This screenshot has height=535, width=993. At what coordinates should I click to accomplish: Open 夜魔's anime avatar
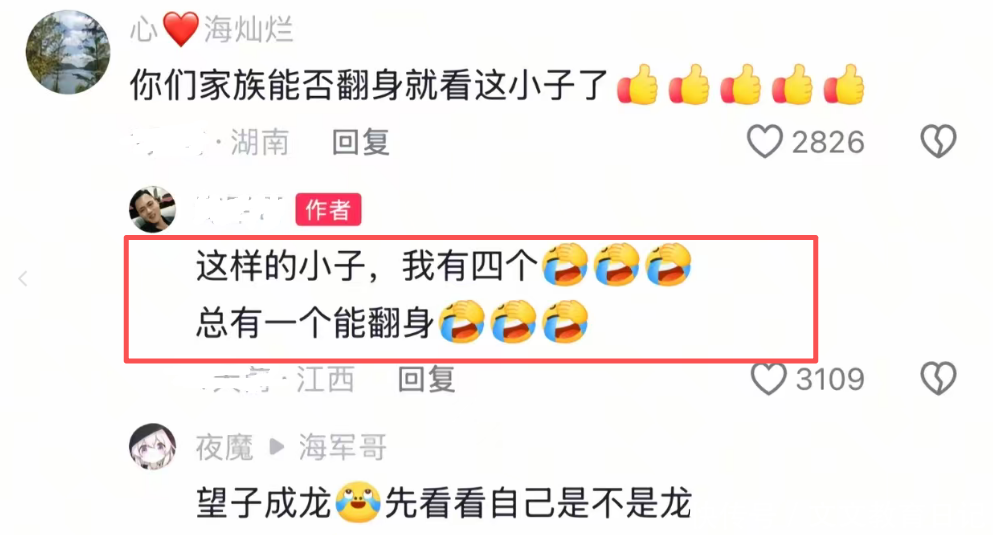click(153, 446)
